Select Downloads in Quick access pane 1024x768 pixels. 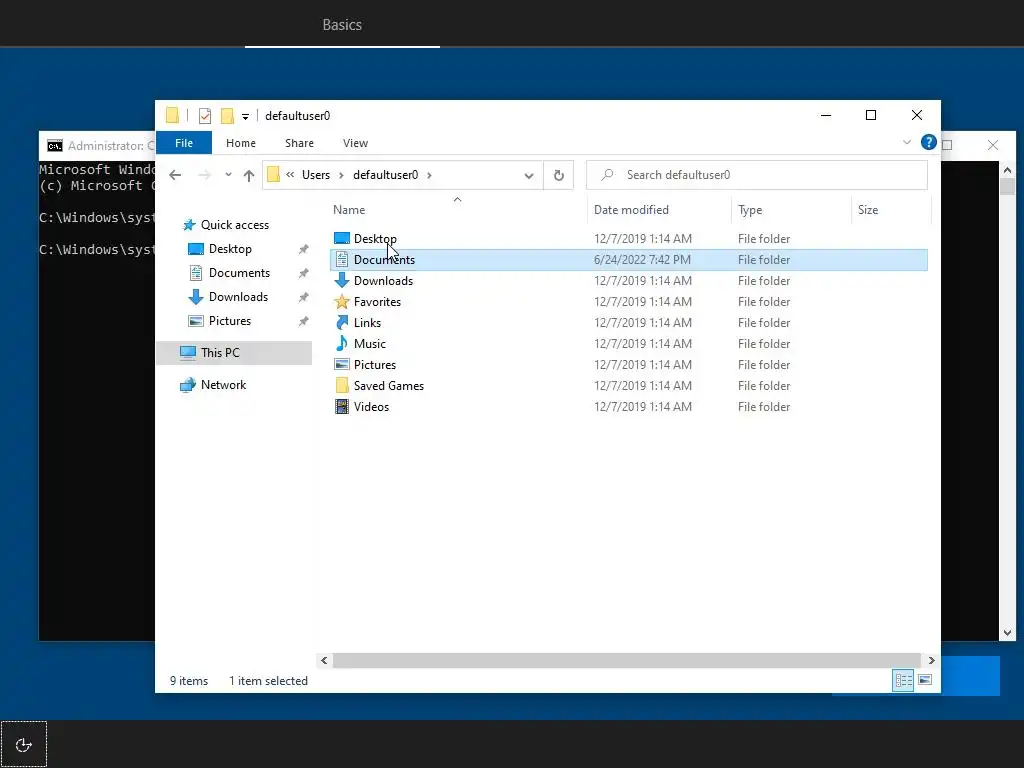click(x=238, y=297)
